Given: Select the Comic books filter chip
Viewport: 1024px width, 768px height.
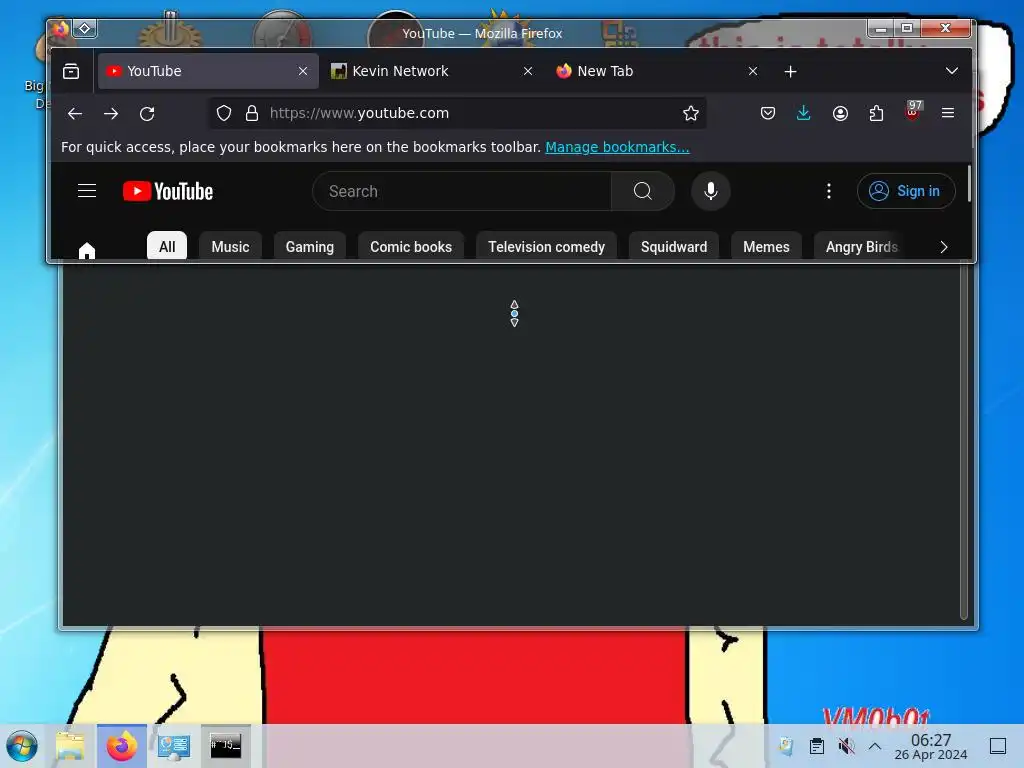Looking at the screenshot, I should (x=411, y=247).
